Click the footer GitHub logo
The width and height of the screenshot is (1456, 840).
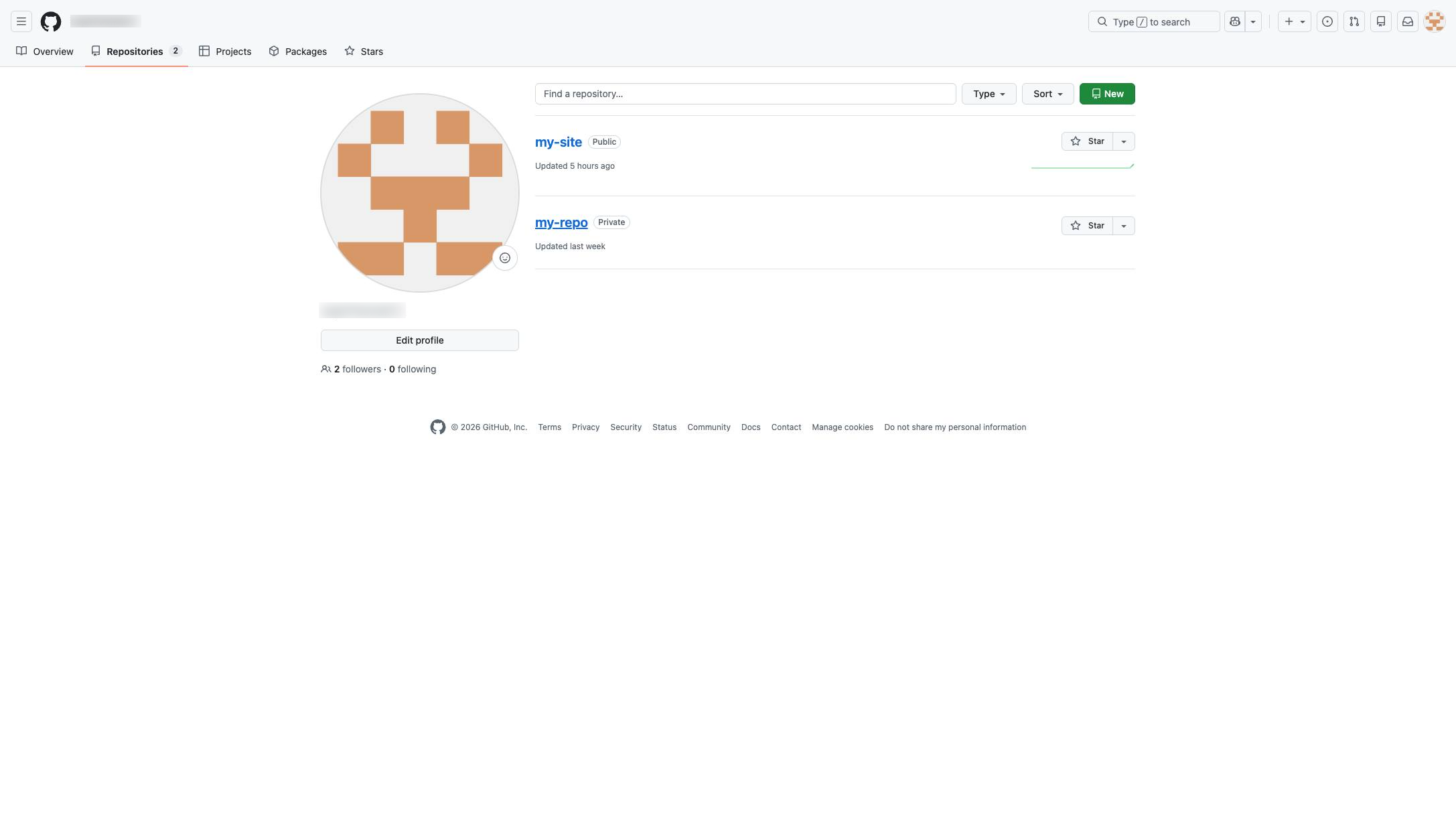(438, 427)
